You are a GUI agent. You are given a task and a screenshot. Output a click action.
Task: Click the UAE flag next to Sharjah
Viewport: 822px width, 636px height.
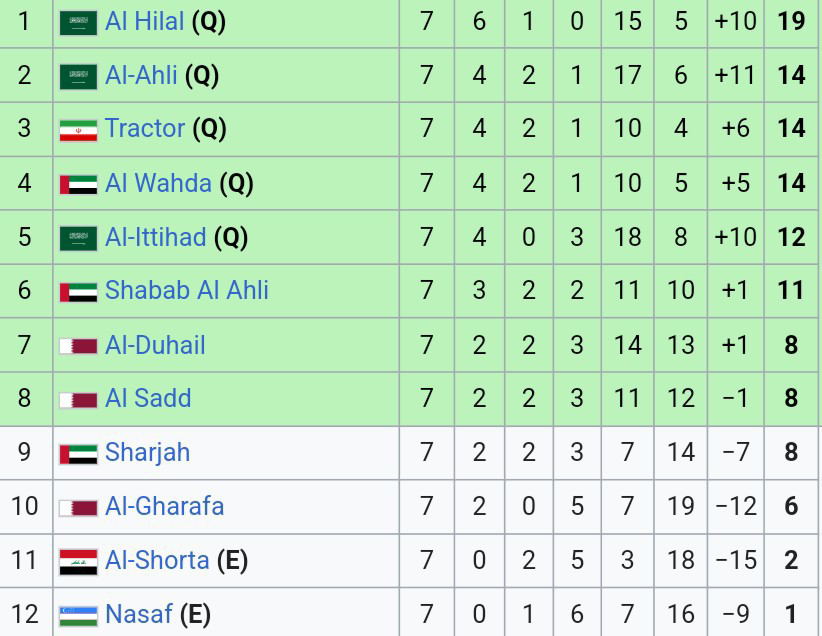pos(78,453)
